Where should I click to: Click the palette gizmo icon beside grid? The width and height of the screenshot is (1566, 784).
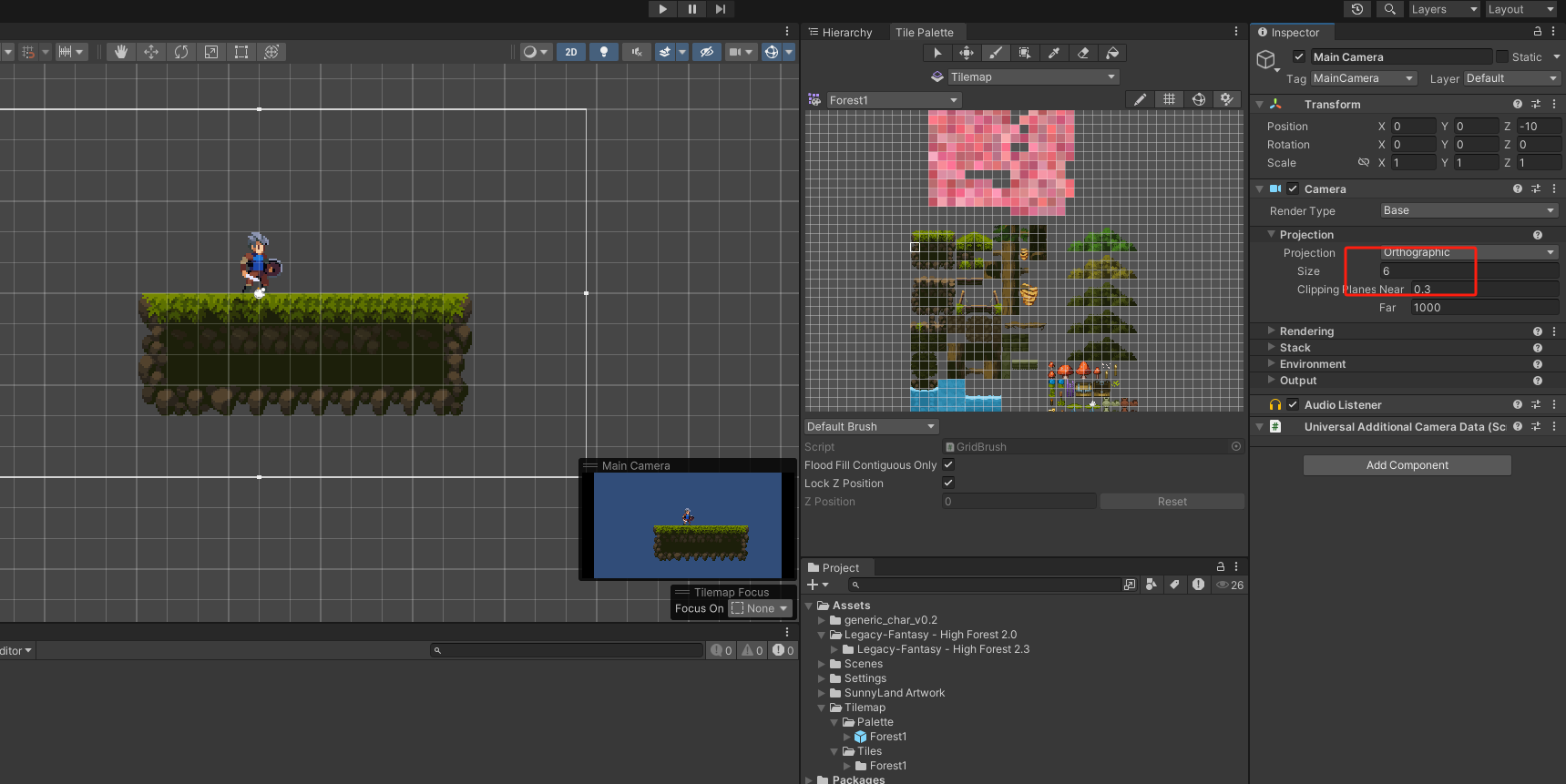1199,99
